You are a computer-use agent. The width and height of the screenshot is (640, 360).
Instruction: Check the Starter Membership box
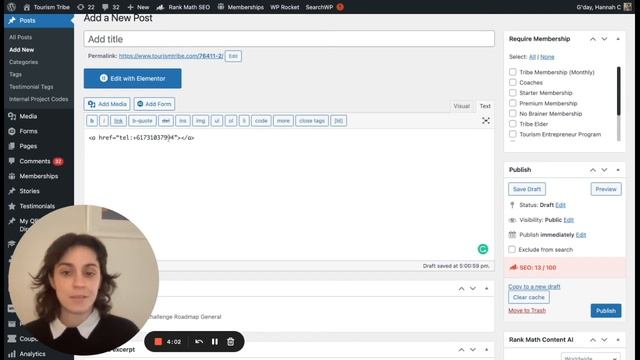(x=513, y=93)
